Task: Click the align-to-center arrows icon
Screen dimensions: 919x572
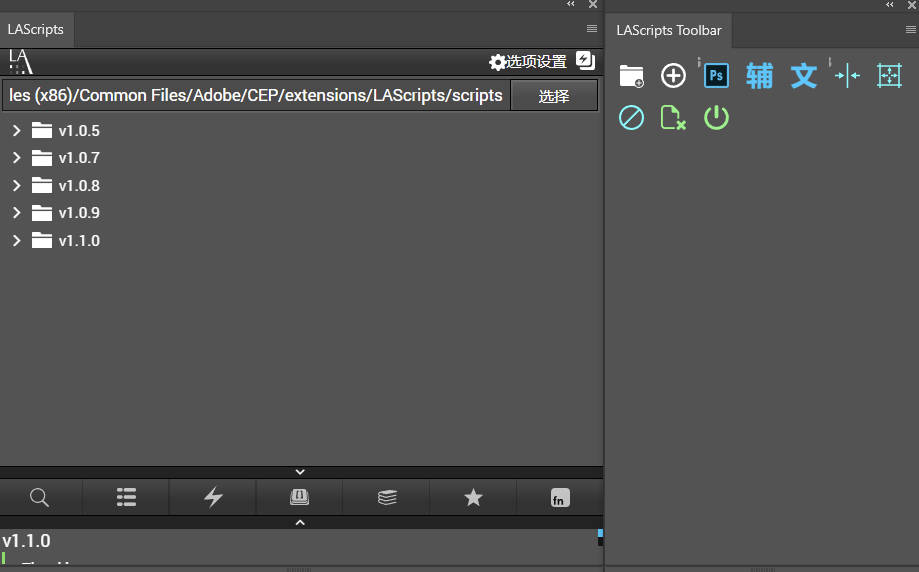Action: (847, 76)
